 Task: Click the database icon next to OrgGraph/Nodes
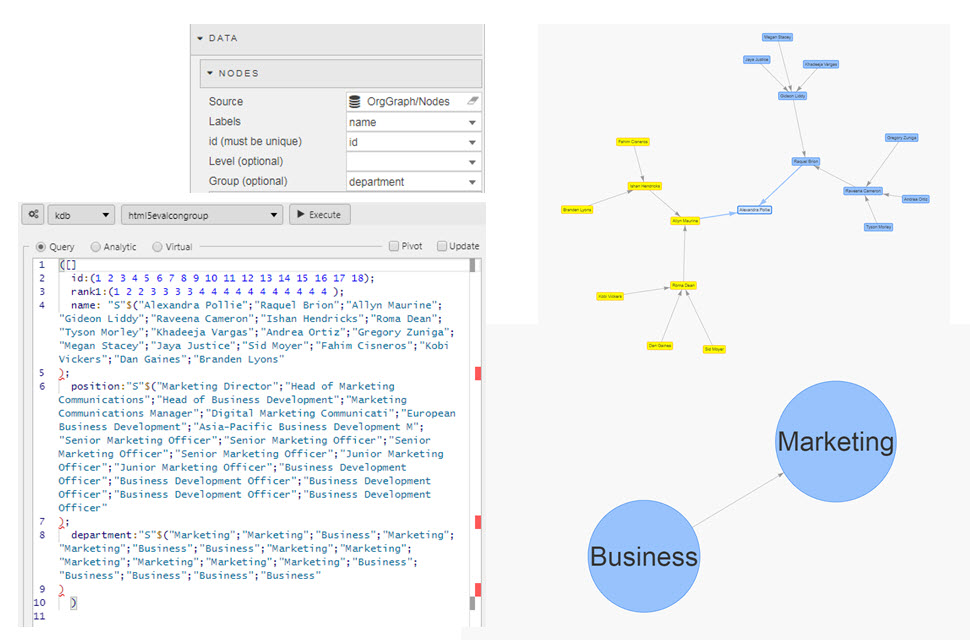click(354, 101)
